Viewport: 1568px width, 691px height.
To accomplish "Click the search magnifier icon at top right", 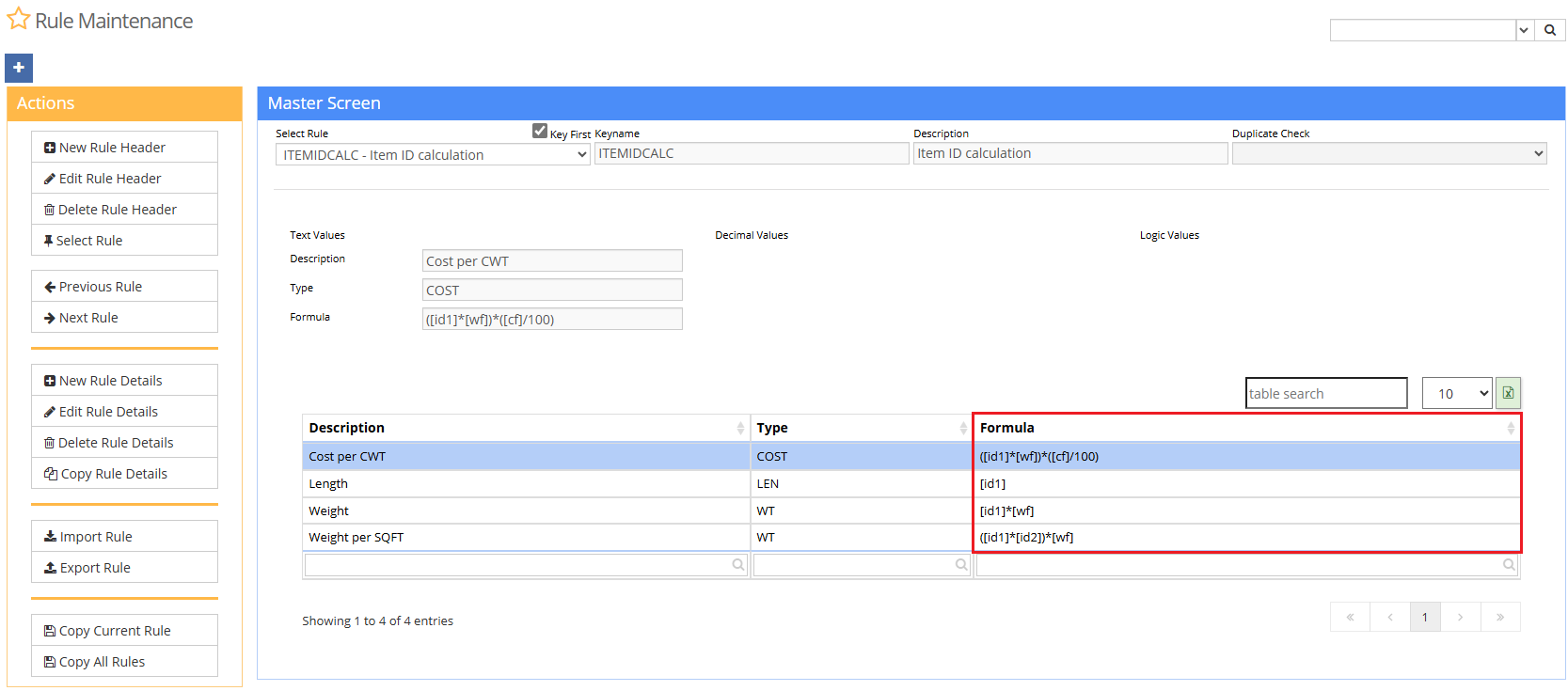I will click(x=1549, y=30).
